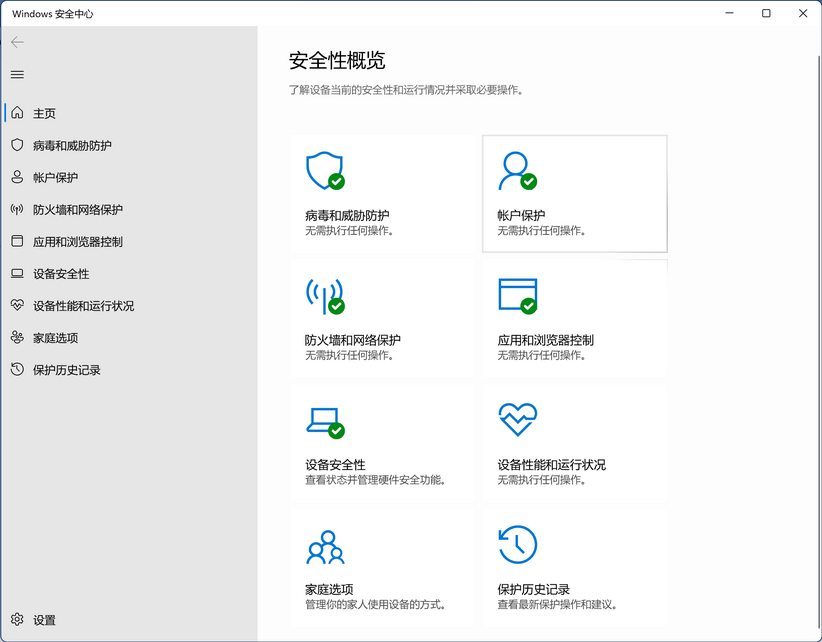The width and height of the screenshot is (822, 642).
Task: Click the shield icon beside sidebar 病毒和威胁防护
Action: [15, 145]
